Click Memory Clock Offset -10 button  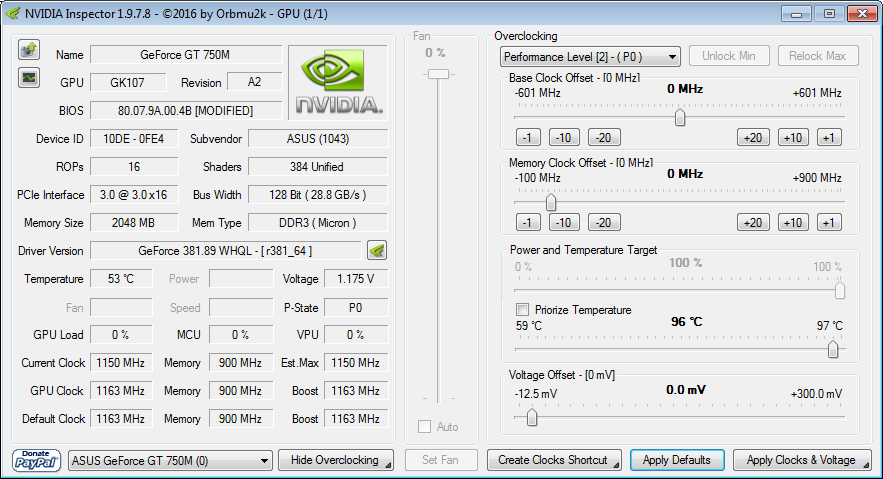tap(564, 222)
